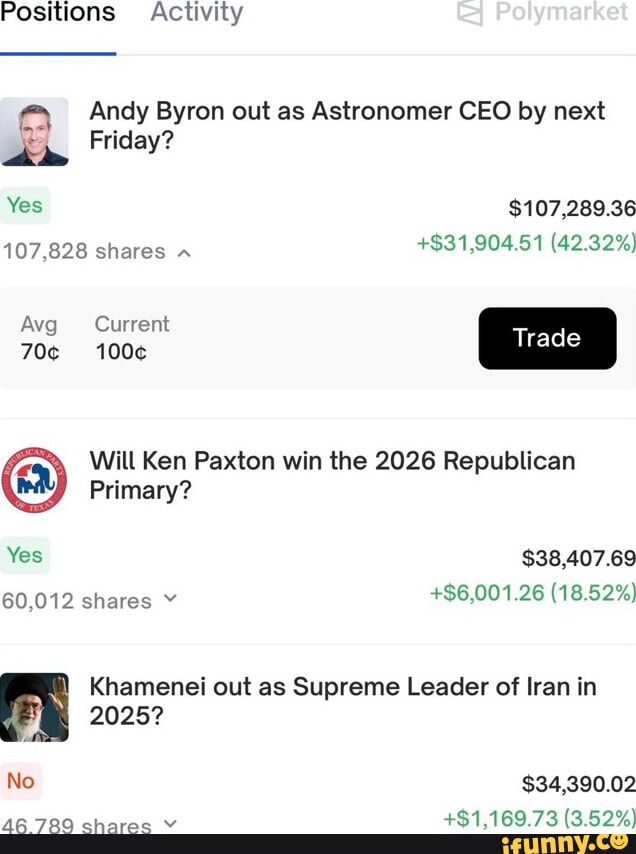Open the Andy Byron market thumbnail image
Screen dimensions: 636x854
coord(36,130)
